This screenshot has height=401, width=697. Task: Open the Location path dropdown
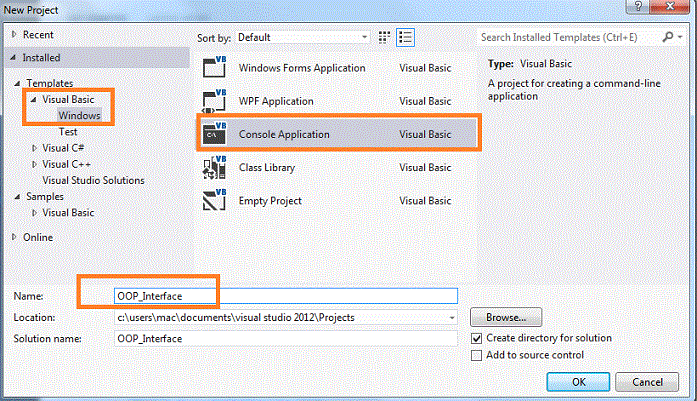click(452, 317)
